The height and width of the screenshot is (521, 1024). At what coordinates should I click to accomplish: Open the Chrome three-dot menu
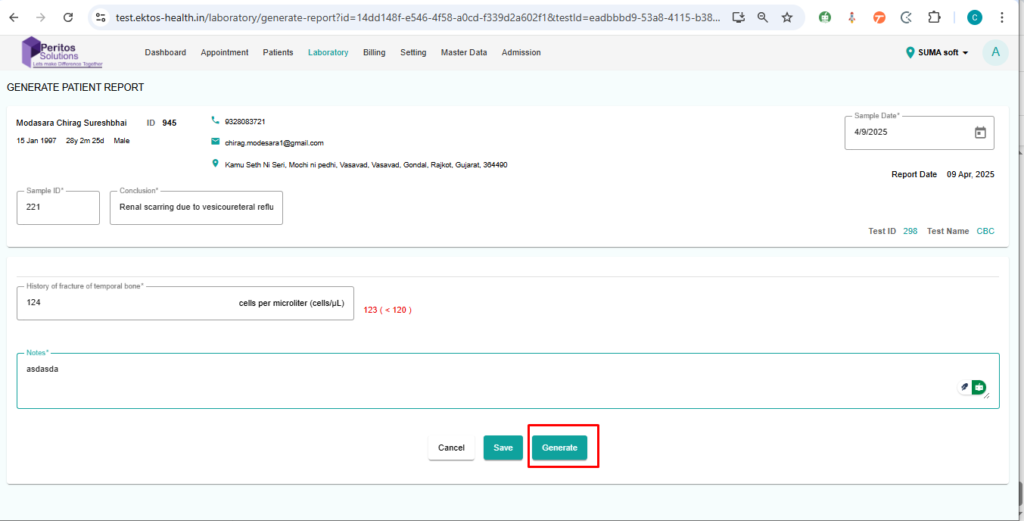tap(1001, 18)
